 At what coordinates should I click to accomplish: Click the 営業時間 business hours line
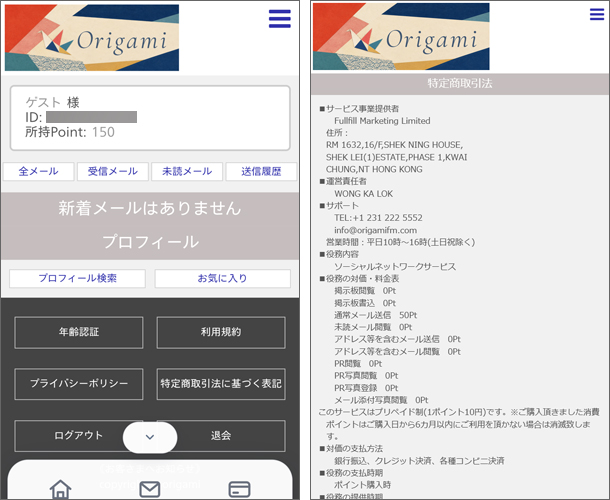pyautogui.click(x=401, y=242)
